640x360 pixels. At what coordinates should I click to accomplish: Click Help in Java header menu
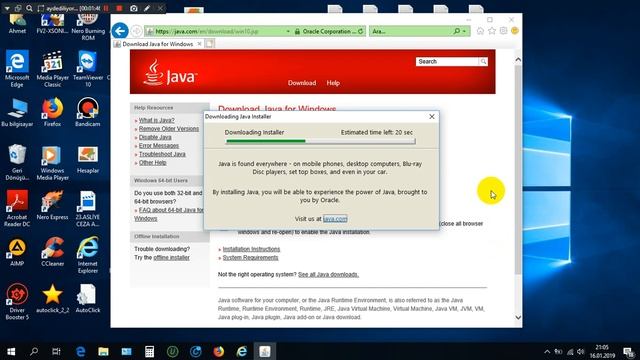[x=333, y=83]
